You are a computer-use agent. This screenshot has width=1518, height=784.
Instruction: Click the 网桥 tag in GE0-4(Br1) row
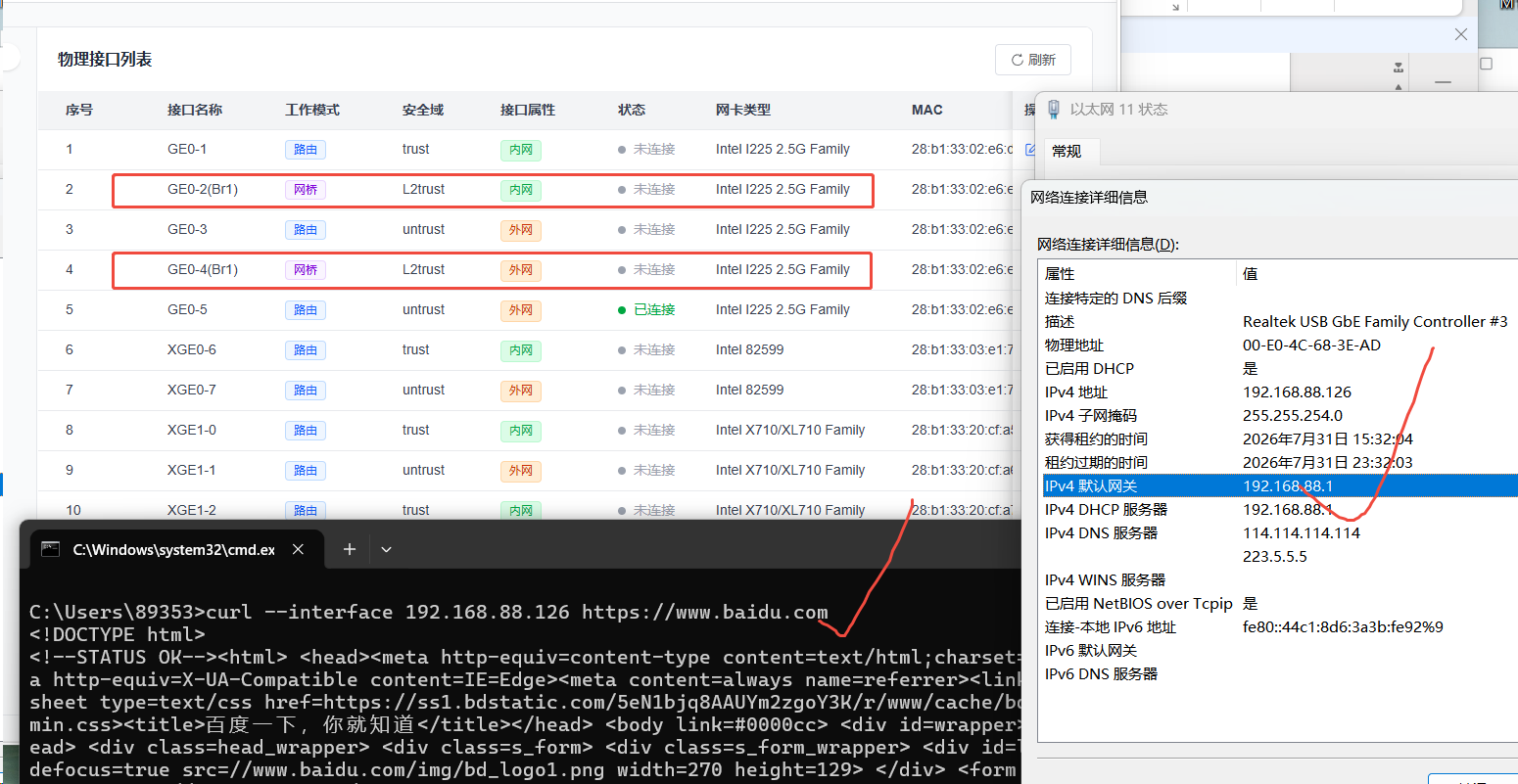(306, 270)
